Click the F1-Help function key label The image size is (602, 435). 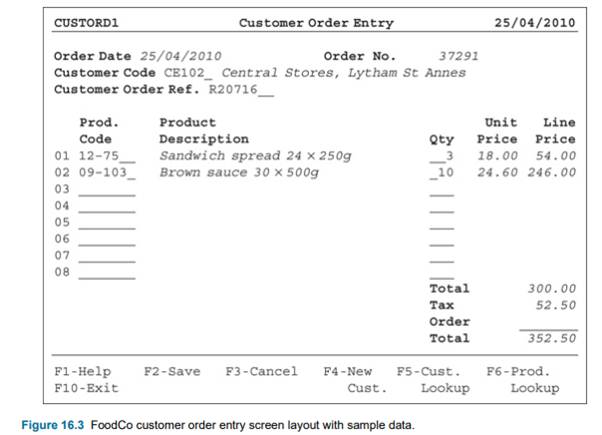coord(82,371)
